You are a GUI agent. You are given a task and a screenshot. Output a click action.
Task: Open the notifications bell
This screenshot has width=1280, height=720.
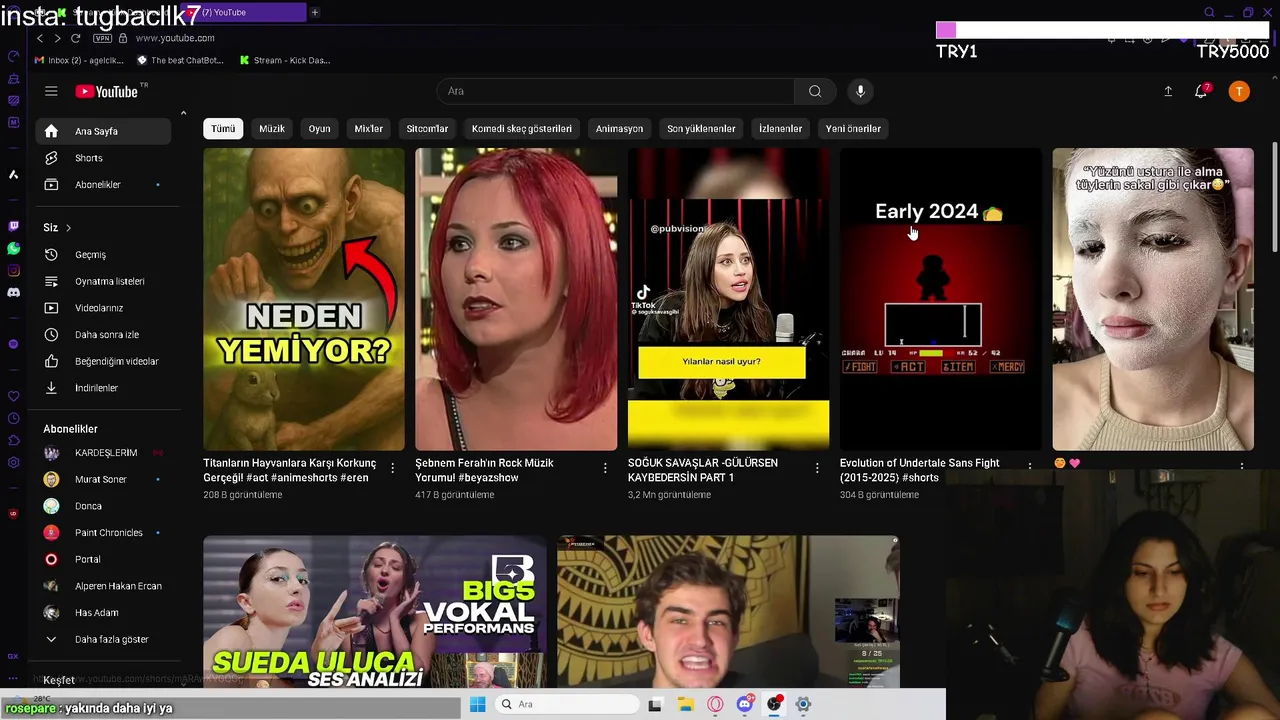point(1201,91)
